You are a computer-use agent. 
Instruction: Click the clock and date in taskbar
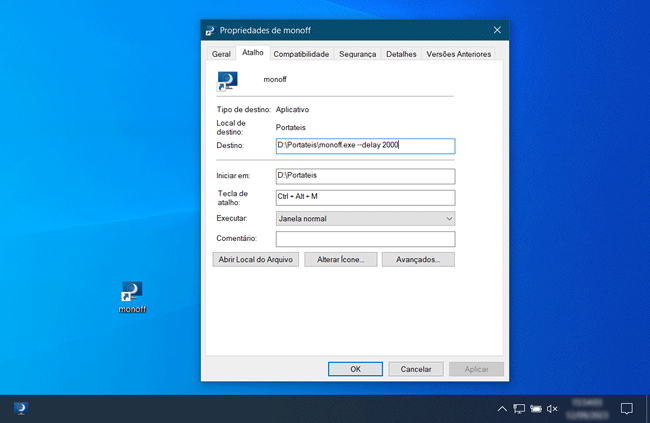coord(587,408)
